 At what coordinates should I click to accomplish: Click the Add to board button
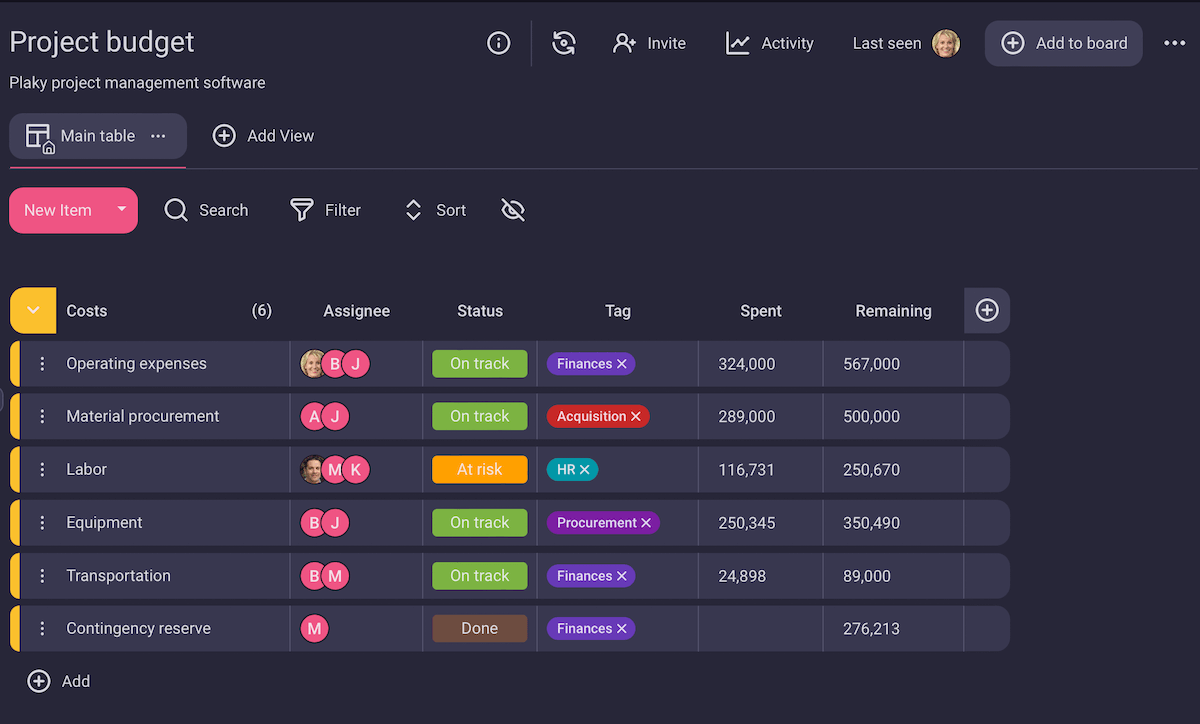coord(1063,43)
